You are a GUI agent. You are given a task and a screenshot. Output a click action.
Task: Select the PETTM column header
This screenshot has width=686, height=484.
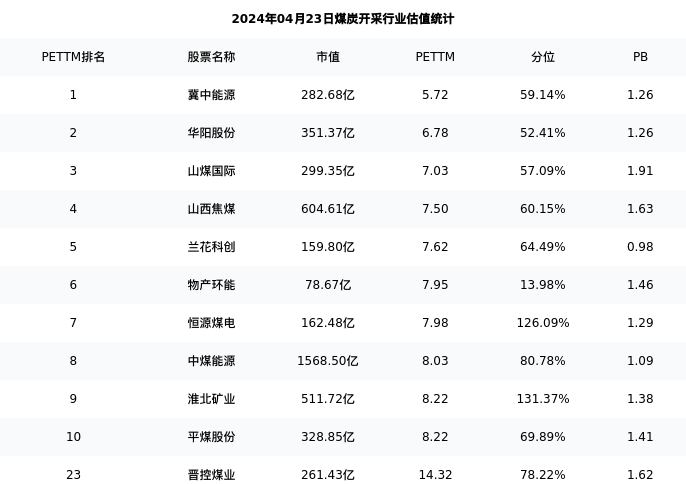click(435, 57)
